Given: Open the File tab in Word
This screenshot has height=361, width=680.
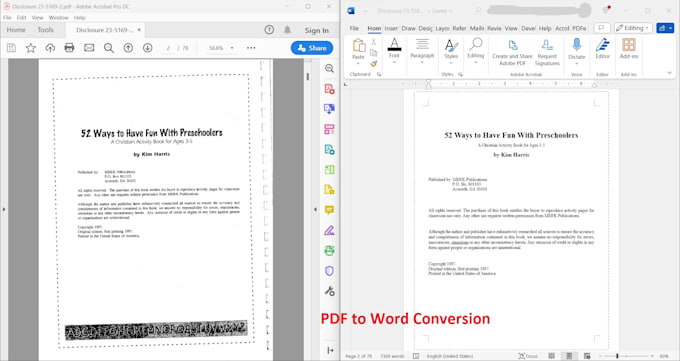Looking at the screenshot, I should [x=354, y=28].
